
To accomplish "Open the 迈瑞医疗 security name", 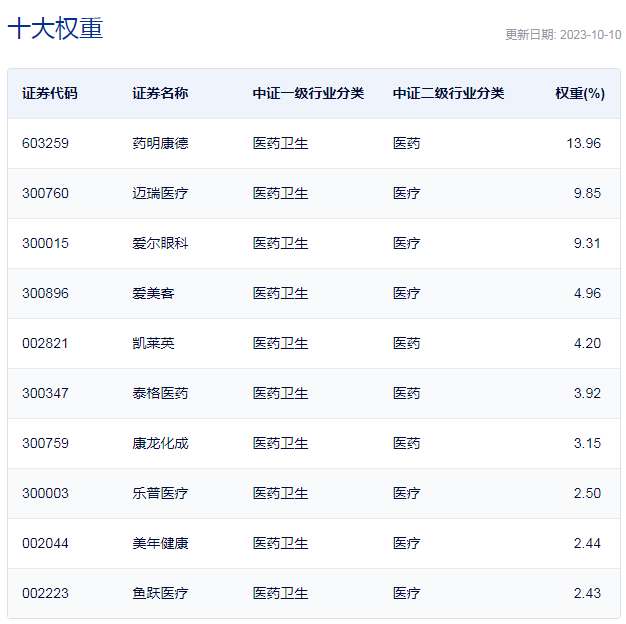I will [160, 193].
